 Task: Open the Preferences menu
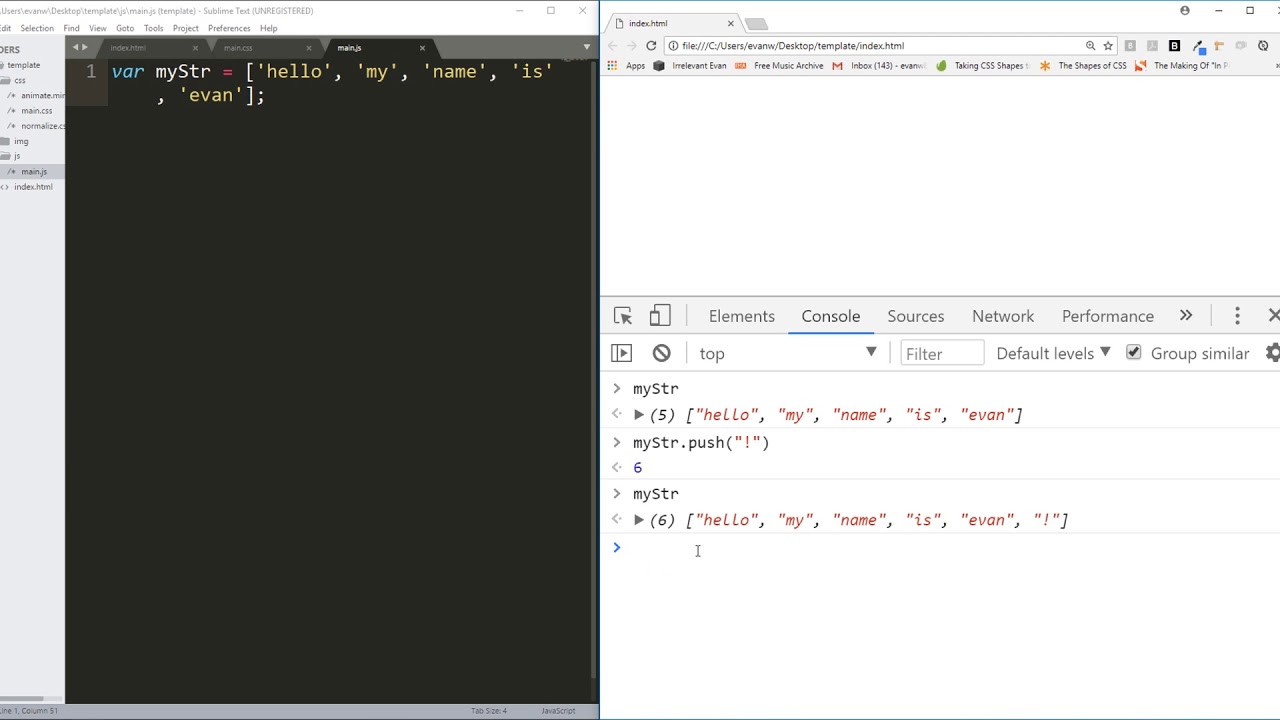[229, 28]
